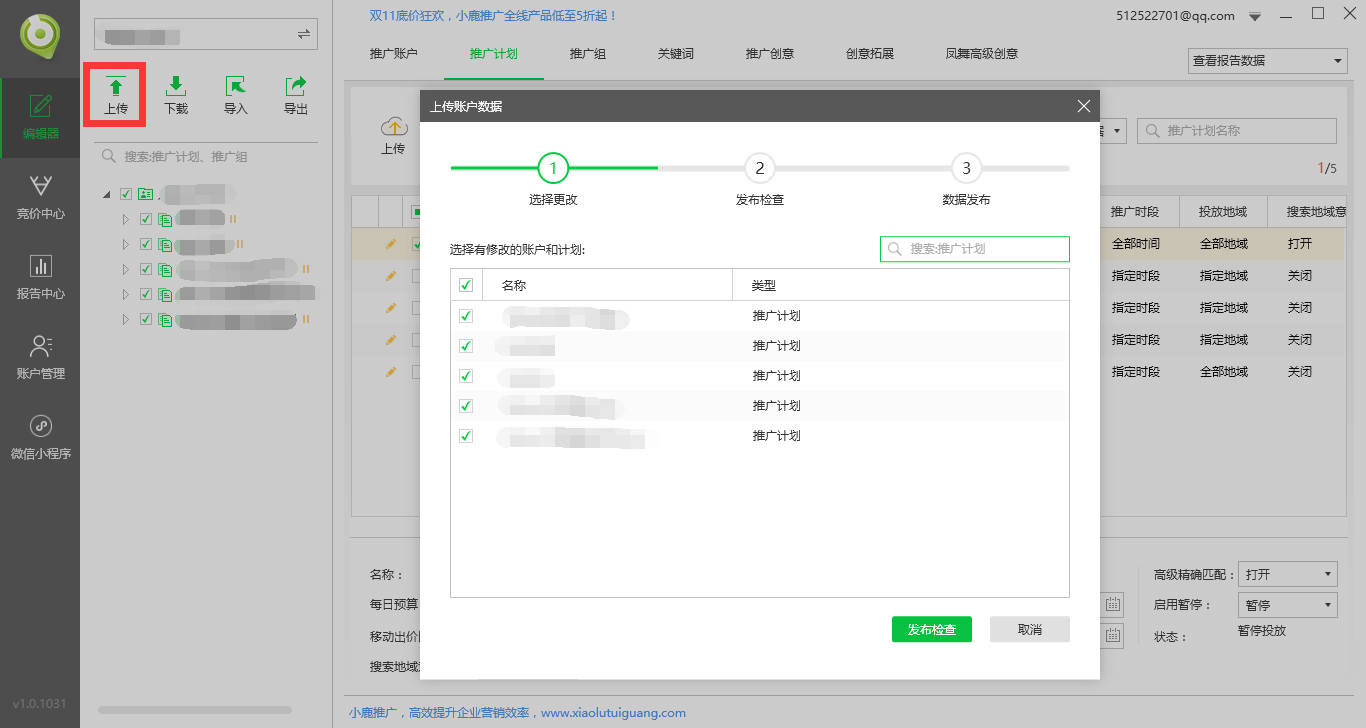Open 报告中心 from the sidebar
Screen dimensions: 1366x728
[x=40, y=278]
